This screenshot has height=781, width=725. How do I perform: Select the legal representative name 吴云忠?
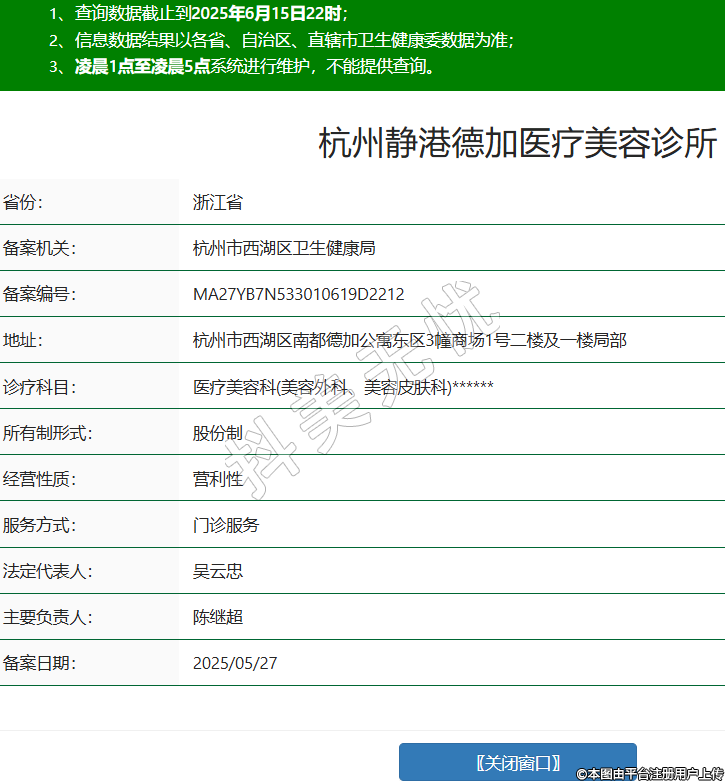218,571
